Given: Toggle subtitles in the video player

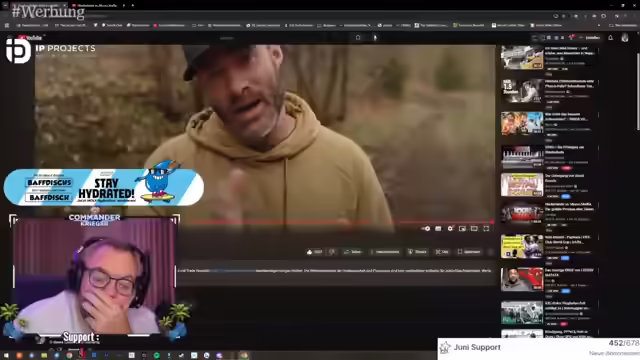Looking at the screenshot, I should click(438, 229).
